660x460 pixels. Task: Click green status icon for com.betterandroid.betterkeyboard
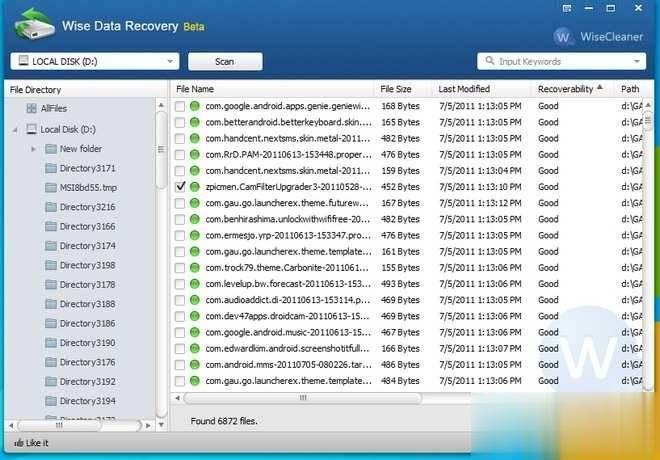[194, 122]
